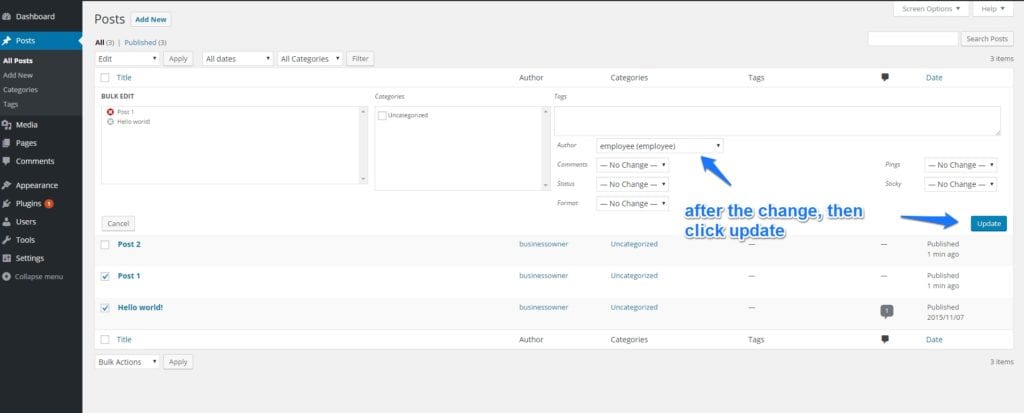Sort by Title column header
Image resolution: width=1024 pixels, height=413 pixels.
(x=124, y=78)
